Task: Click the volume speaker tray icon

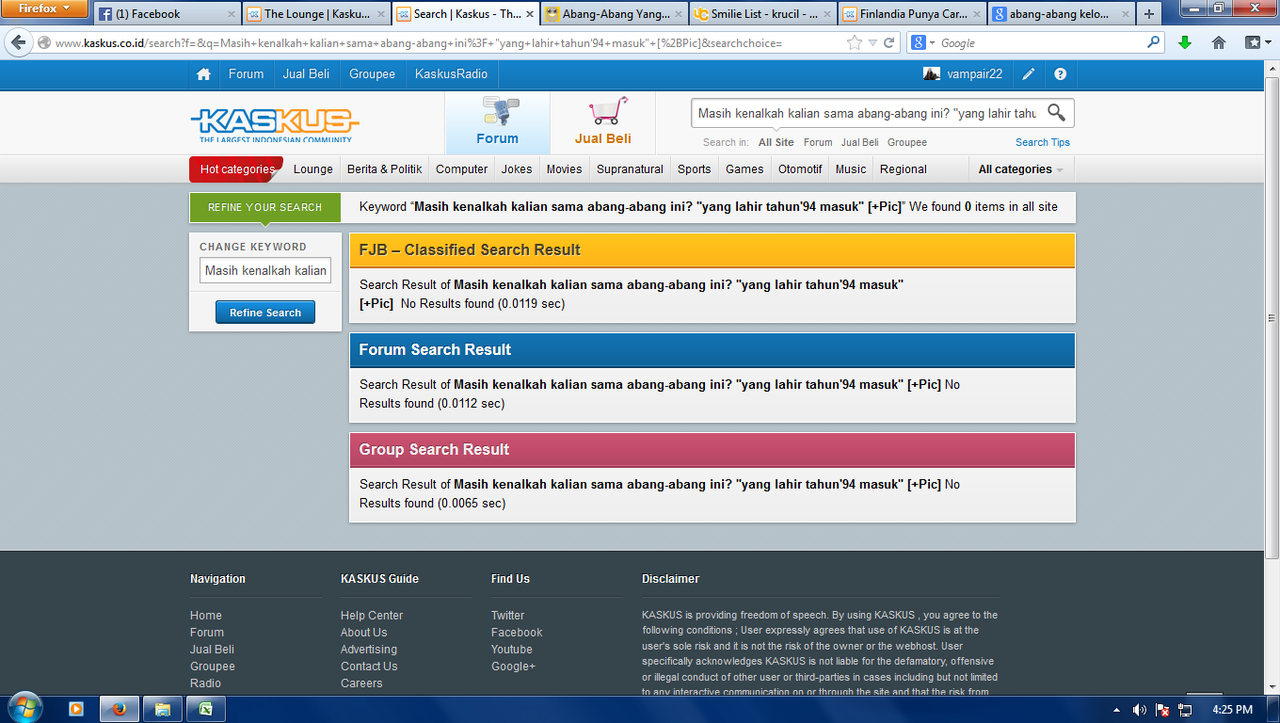Action: pos(1139,709)
